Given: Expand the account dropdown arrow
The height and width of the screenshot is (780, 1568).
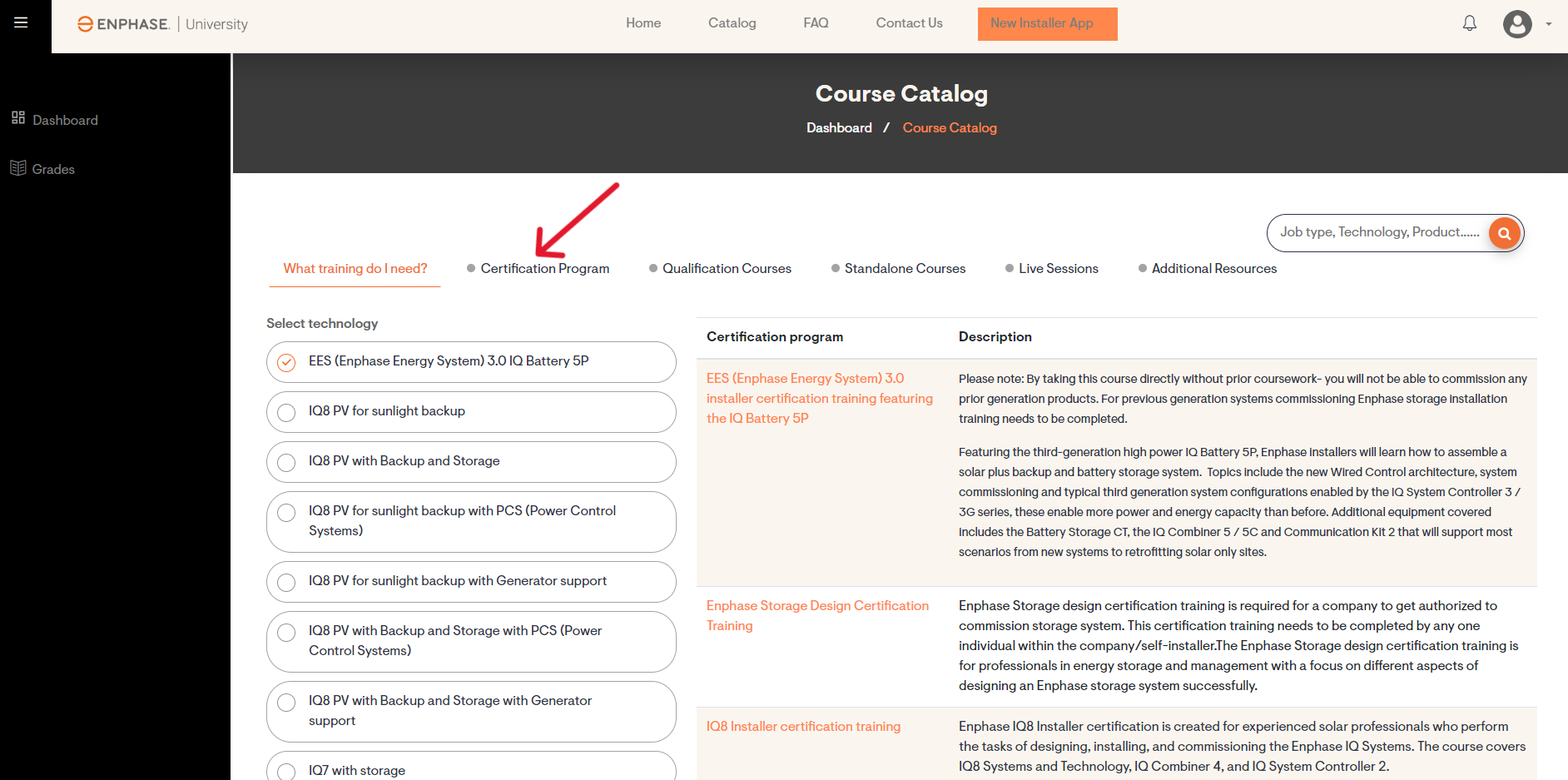Looking at the screenshot, I should pyautogui.click(x=1549, y=24).
